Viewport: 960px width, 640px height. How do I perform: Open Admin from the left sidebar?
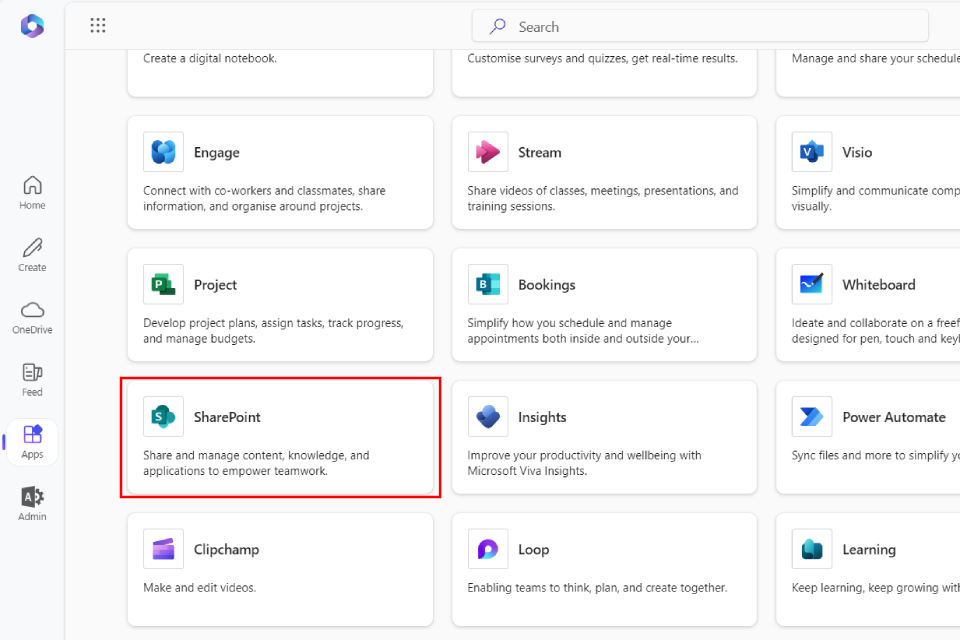[x=32, y=503]
